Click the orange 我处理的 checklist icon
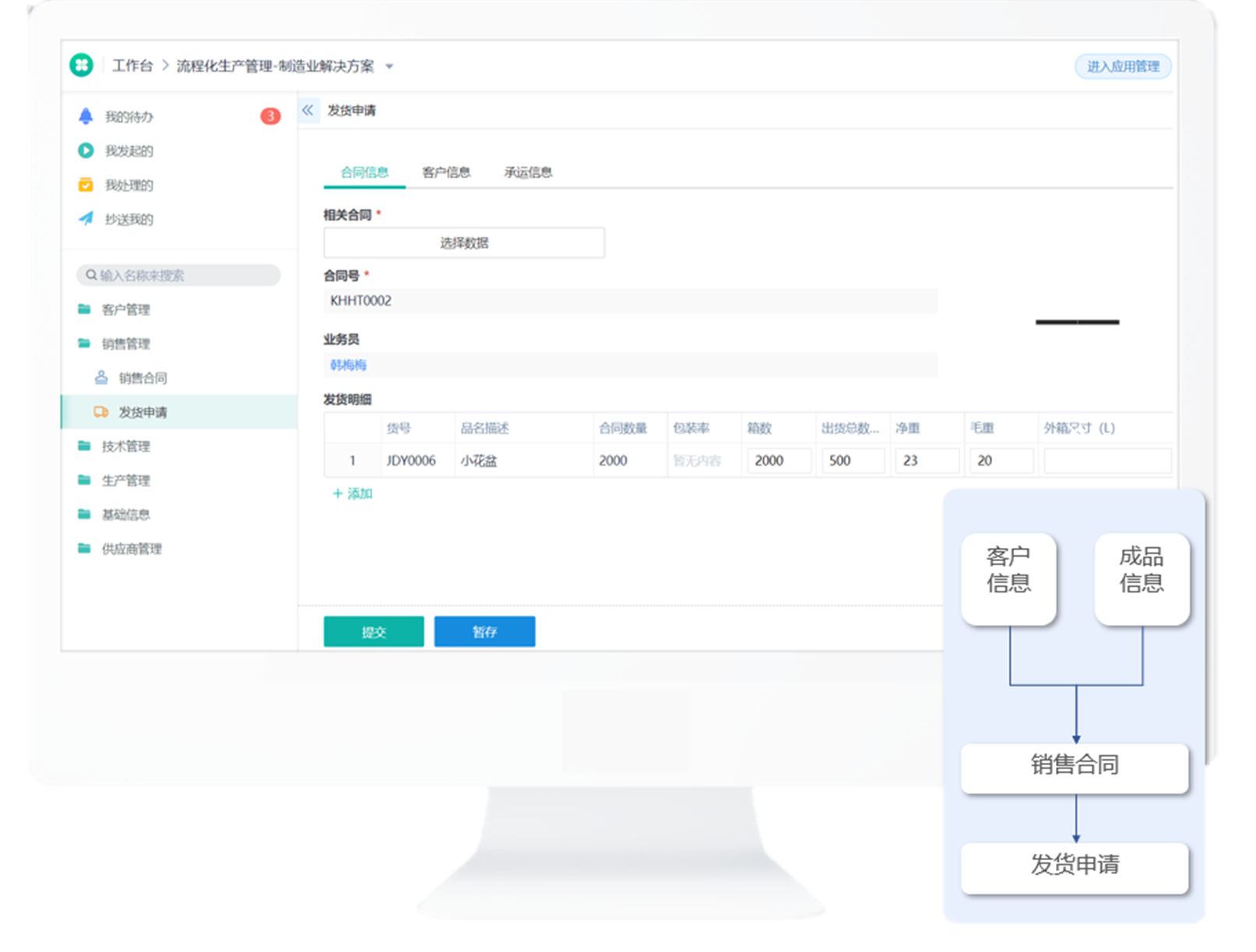Image resolution: width=1256 pixels, height=952 pixels. 86,184
